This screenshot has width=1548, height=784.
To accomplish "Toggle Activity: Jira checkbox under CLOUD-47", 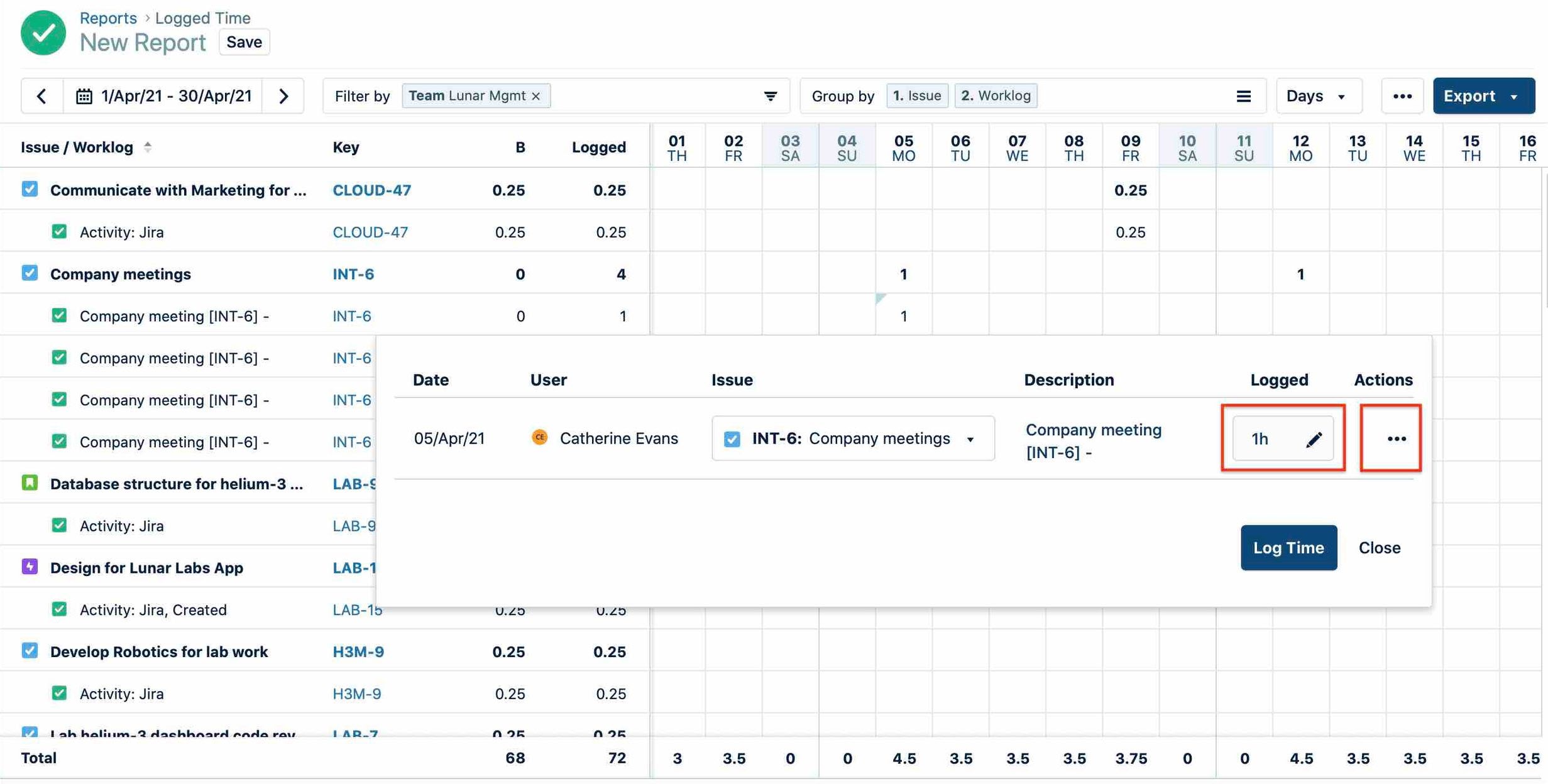I will (60, 231).
